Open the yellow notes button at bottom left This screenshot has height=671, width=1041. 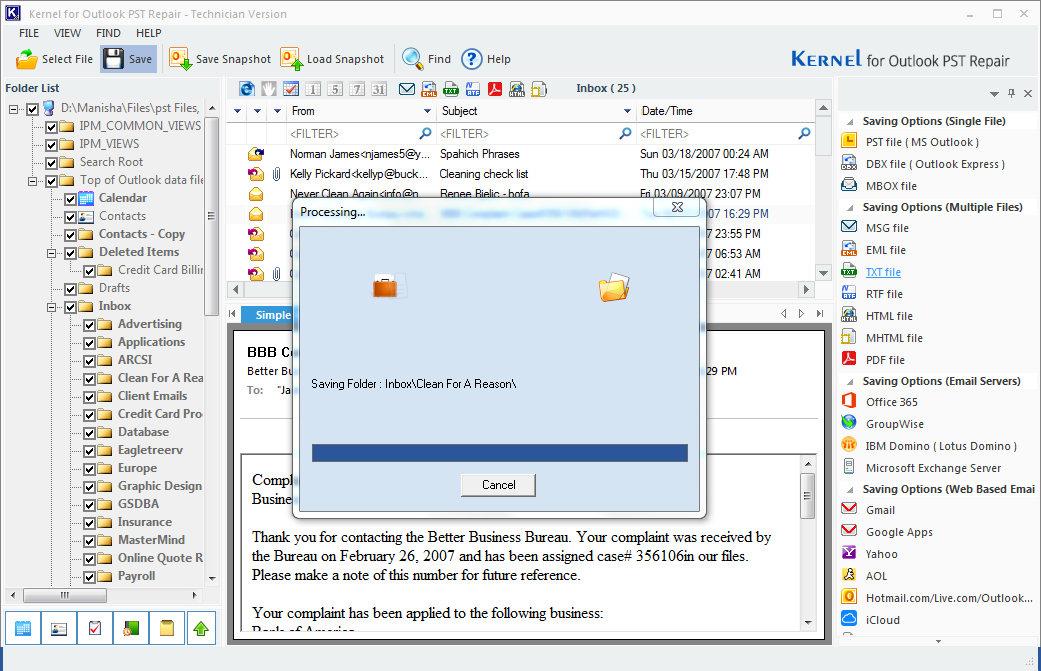click(x=167, y=628)
